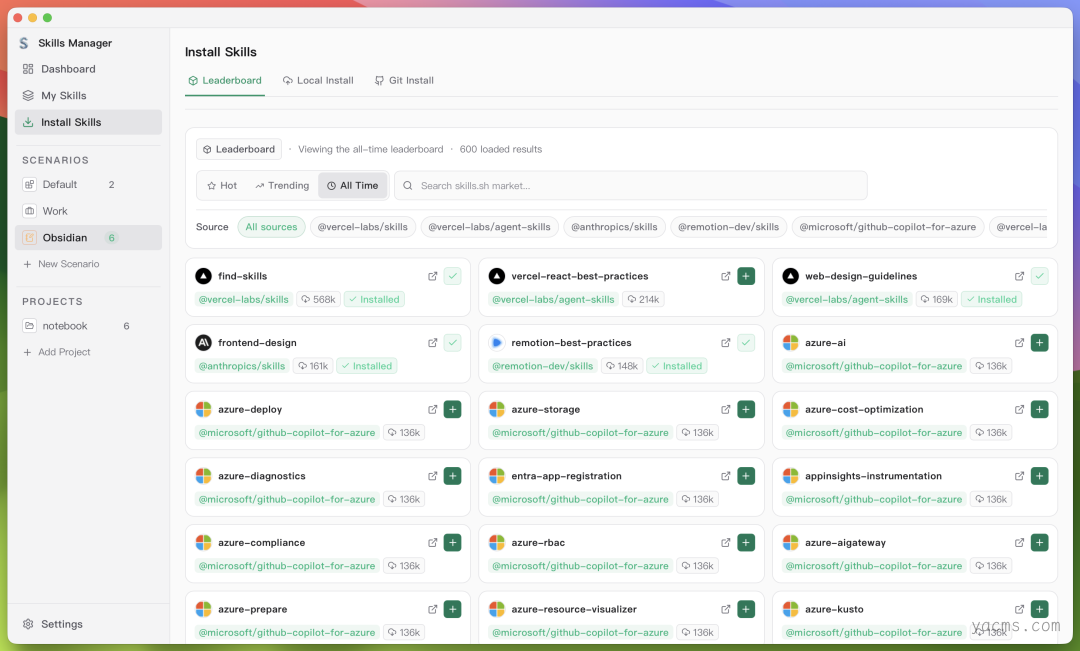Install vercel-react-best-practices with the plus button
This screenshot has width=1080, height=651.
[x=746, y=276]
